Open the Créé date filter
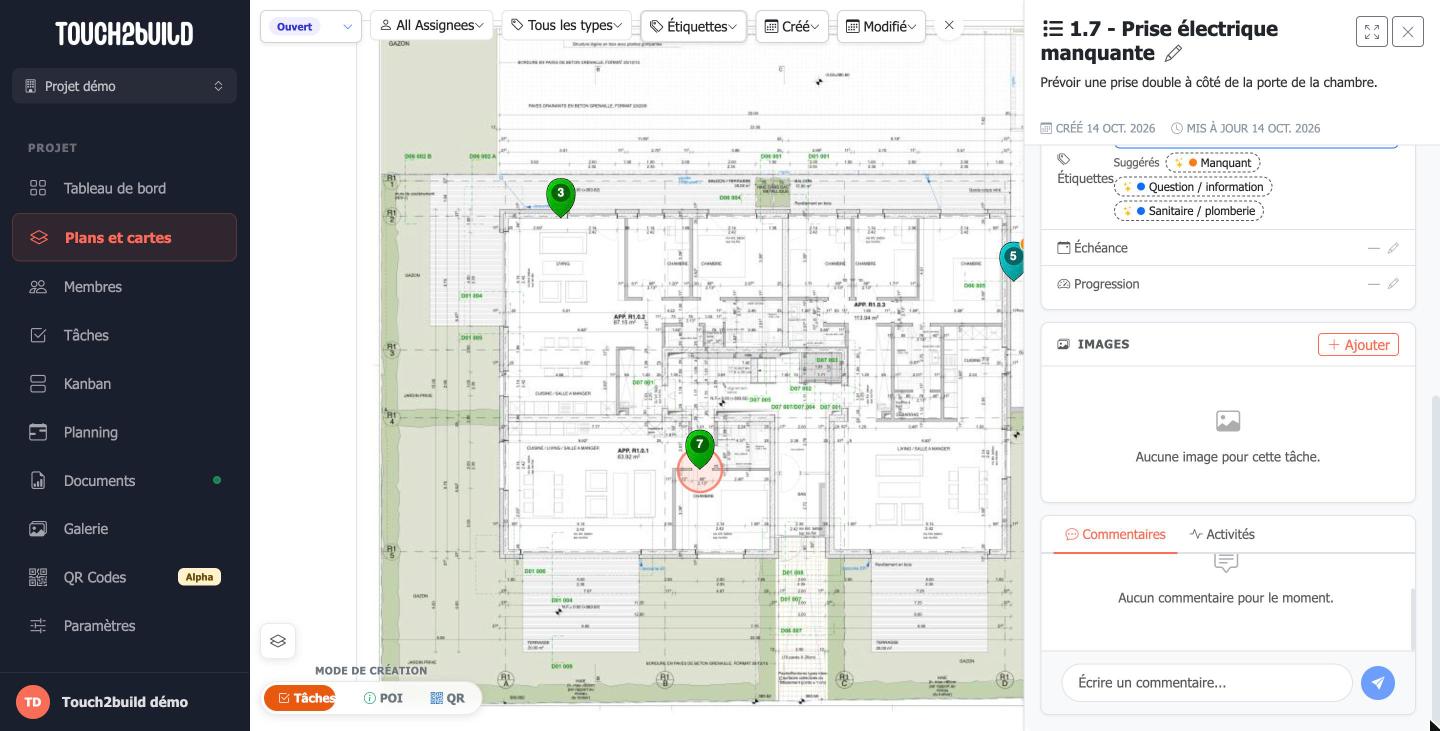Viewport: 1440px width, 731px height. pyautogui.click(x=792, y=26)
